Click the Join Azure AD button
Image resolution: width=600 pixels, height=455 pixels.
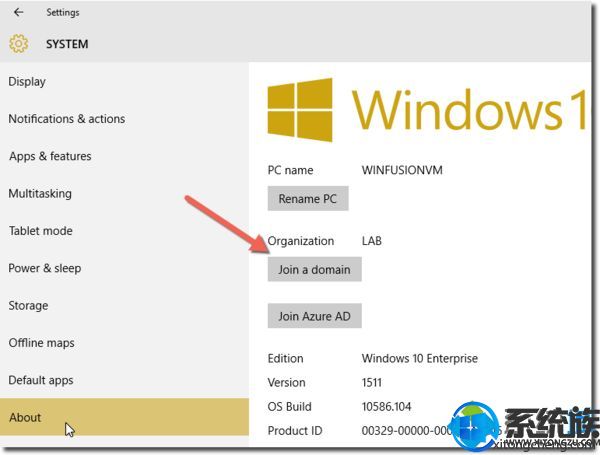[x=315, y=316]
